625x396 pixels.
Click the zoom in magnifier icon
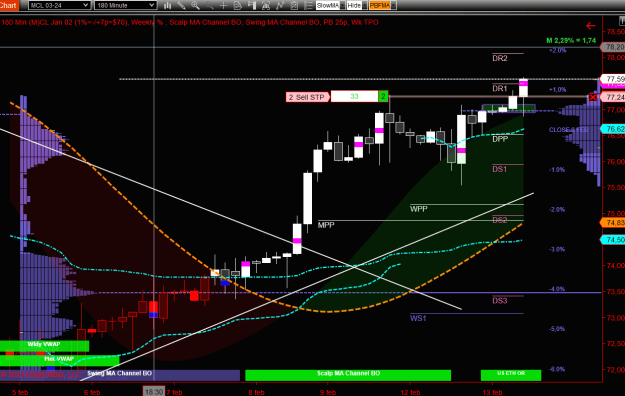pyautogui.click(x=195, y=5)
